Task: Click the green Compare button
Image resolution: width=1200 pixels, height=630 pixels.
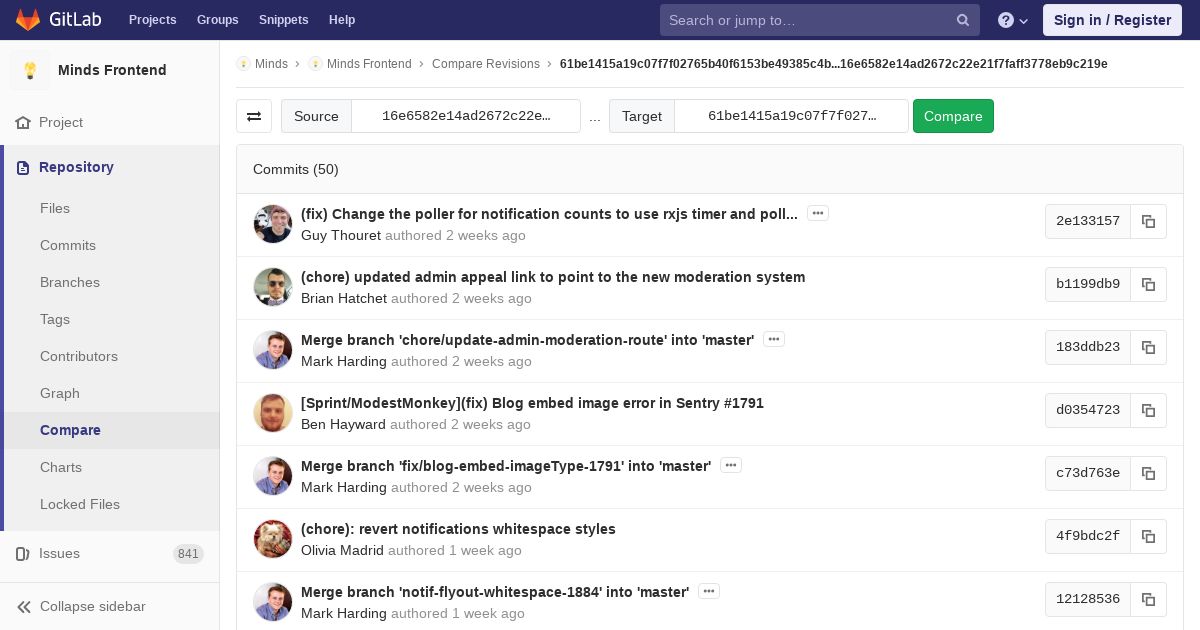Action: point(953,116)
